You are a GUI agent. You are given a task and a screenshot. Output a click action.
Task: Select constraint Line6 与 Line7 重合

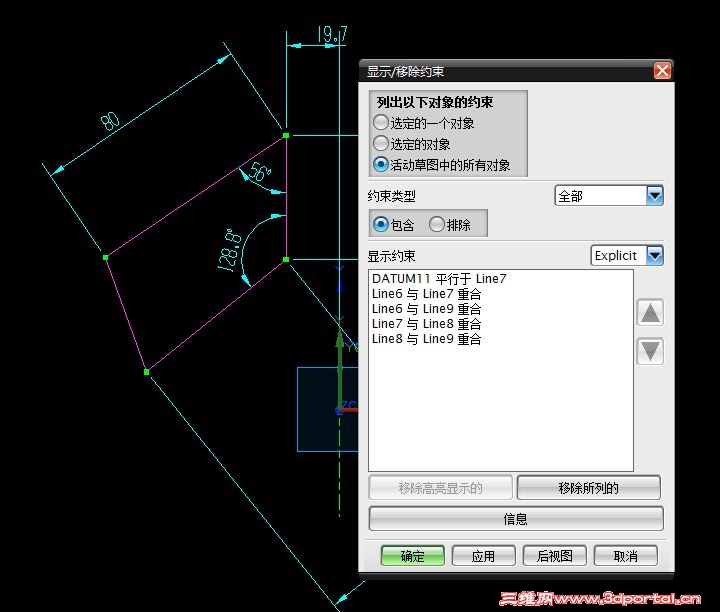427,294
